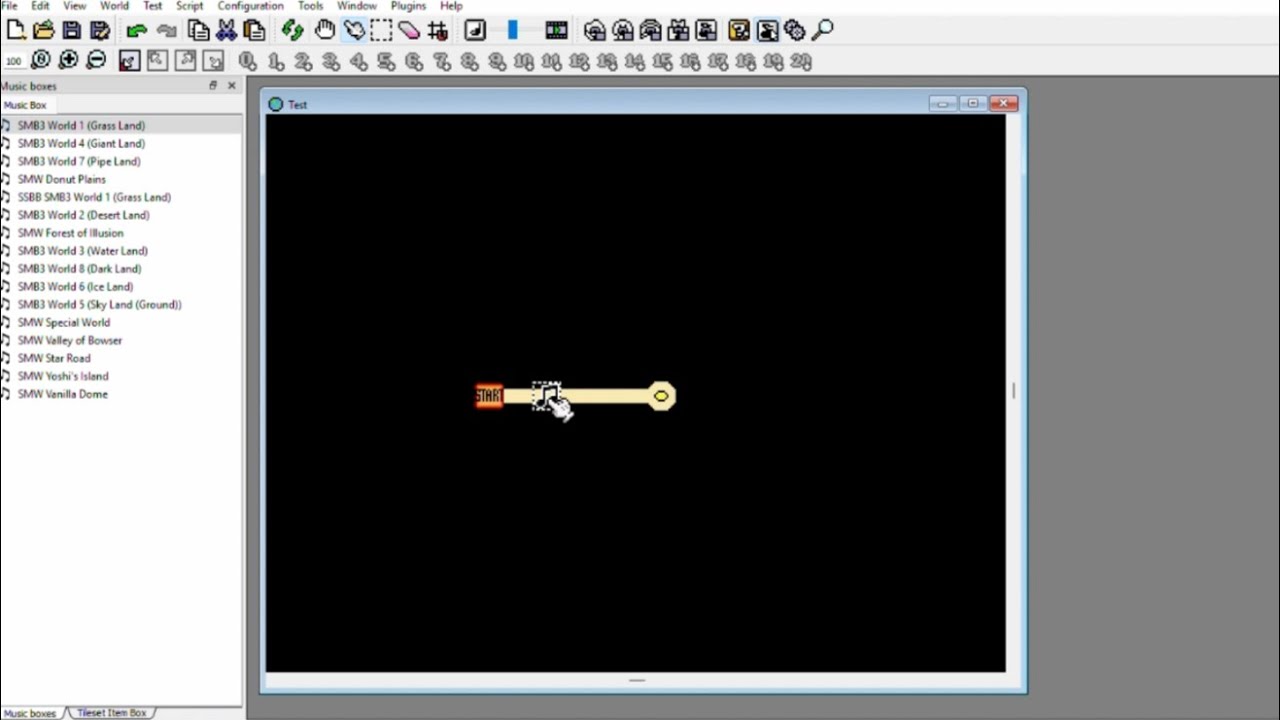Choose the dashed rectangle selection tool
Viewport: 1280px width, 720px height.
point(381,30)
